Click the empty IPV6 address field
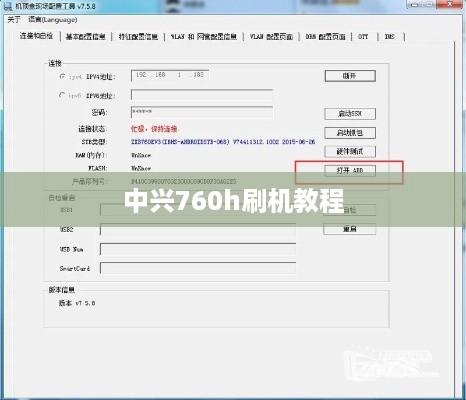The image size is (466, 400). (x=202, y=95)
